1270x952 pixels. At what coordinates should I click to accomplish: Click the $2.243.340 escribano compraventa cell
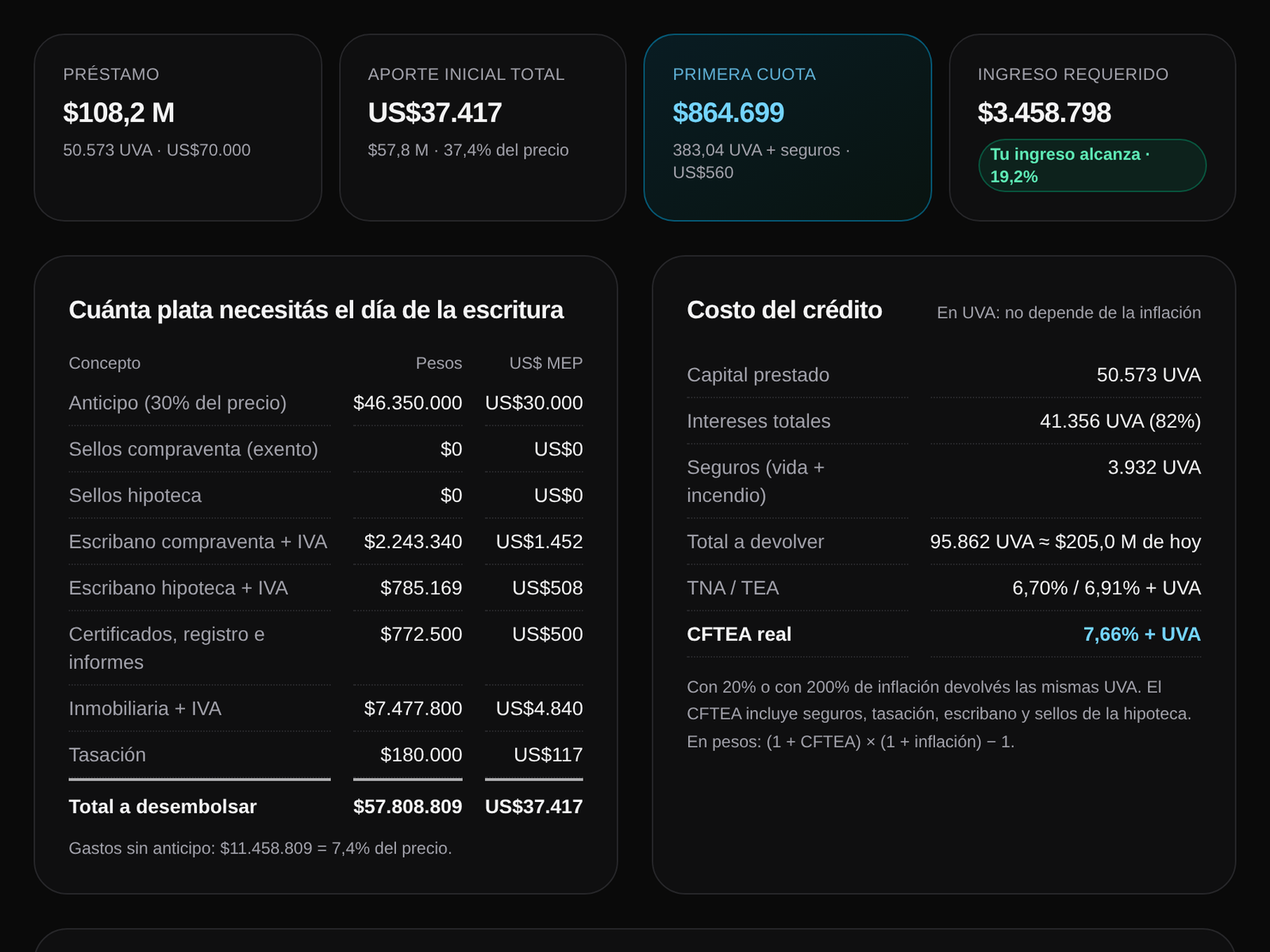pyautogui.click(x=413, y=542)
